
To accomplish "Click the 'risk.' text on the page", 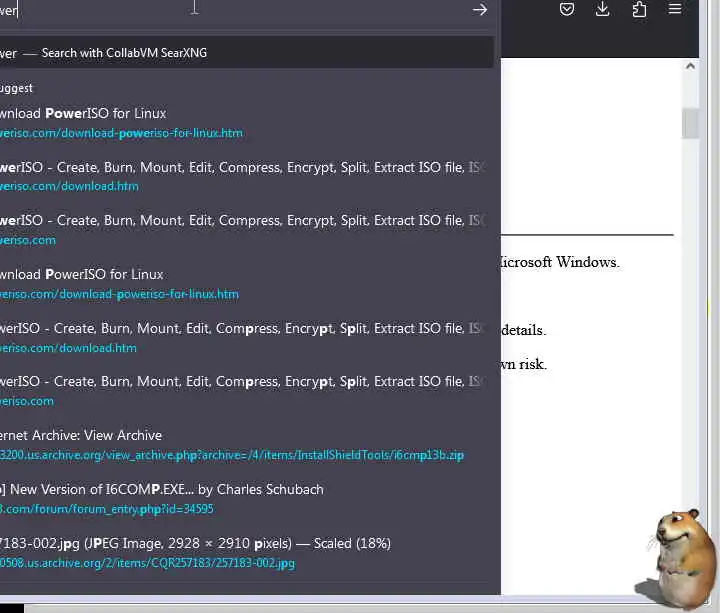I will click(533, 364).
